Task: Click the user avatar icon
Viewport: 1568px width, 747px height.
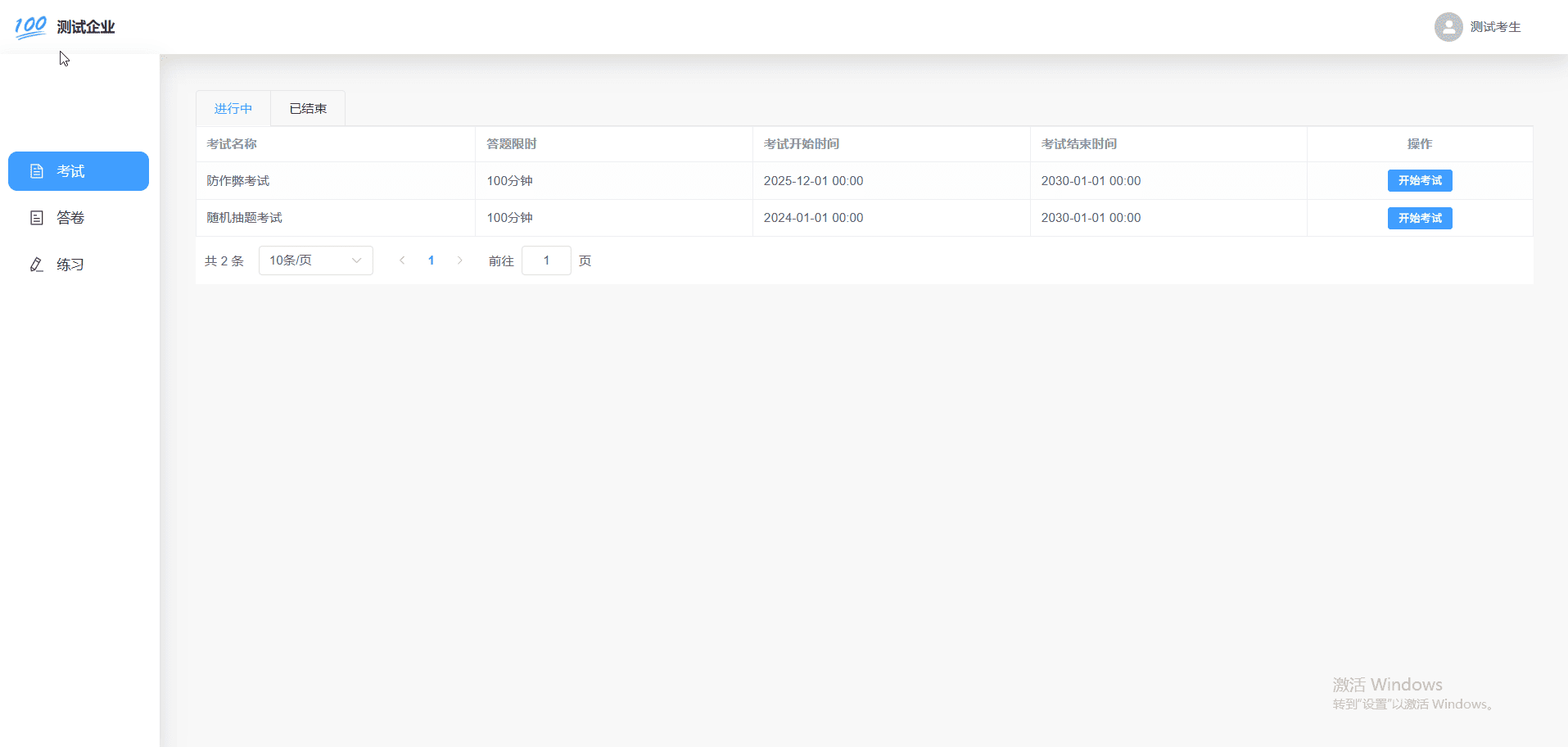Action: click(x=1448, y=27)
